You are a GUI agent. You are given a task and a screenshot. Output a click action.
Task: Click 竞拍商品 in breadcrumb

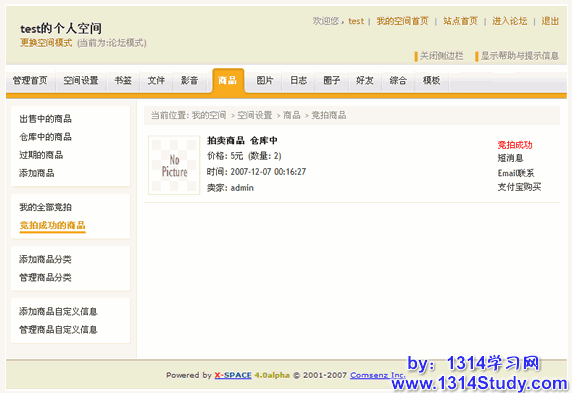pyautogui.click(x=329, y=116)
